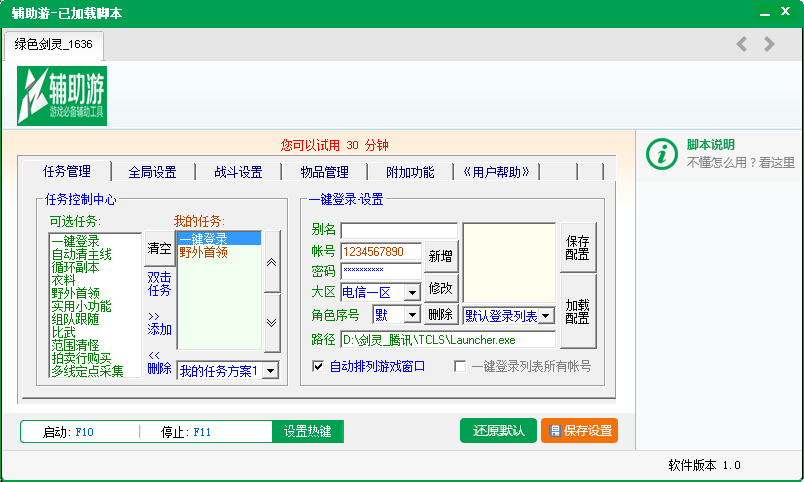804x482 pixels.
Task: Select the 绿色剑灵_1636 window tab
Action: click(54, 45)
